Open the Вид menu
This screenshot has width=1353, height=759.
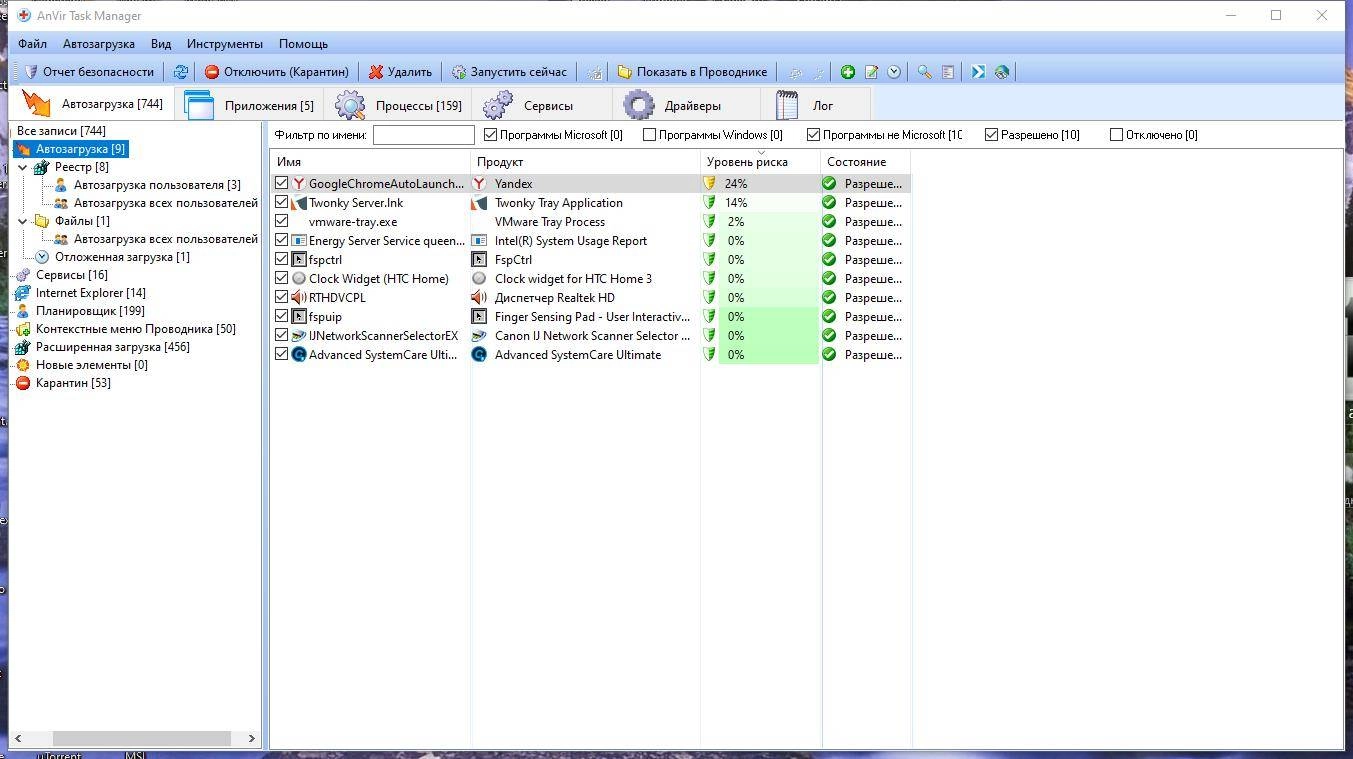pyautogui.click(x=161, y=44)
